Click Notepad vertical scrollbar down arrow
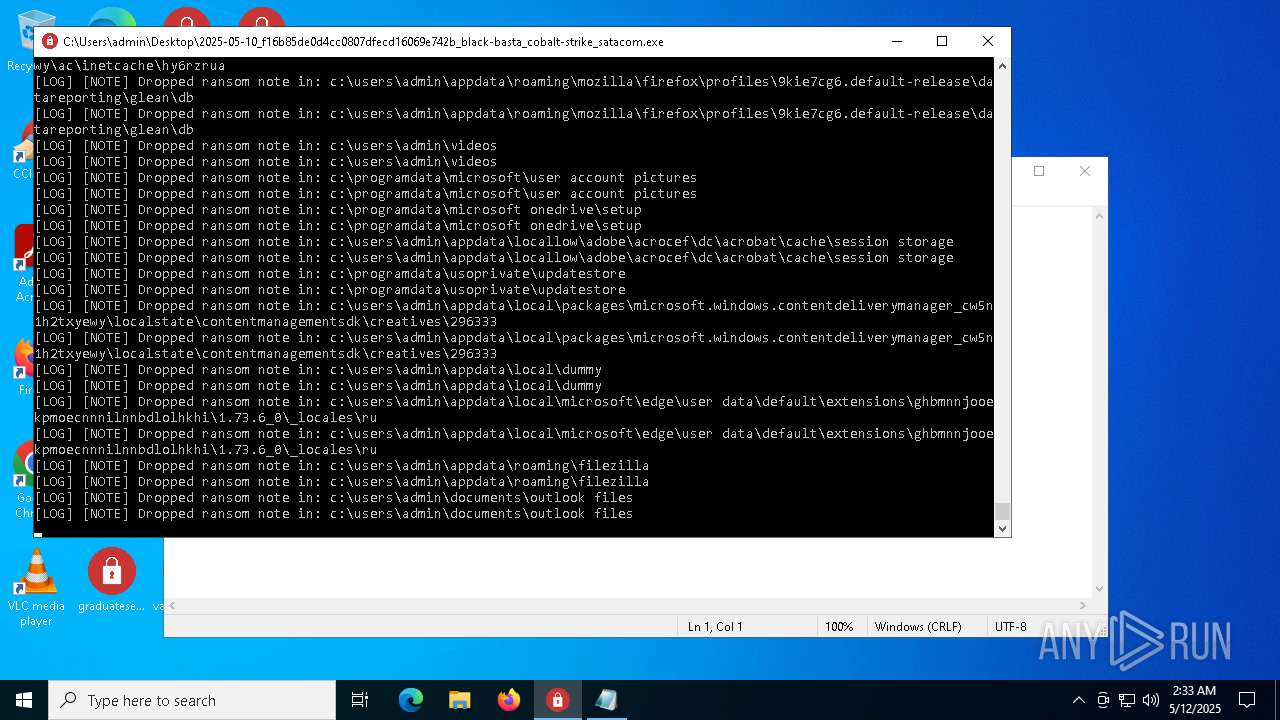Screen dimensions: 1280x720 tap(1099, 589)
